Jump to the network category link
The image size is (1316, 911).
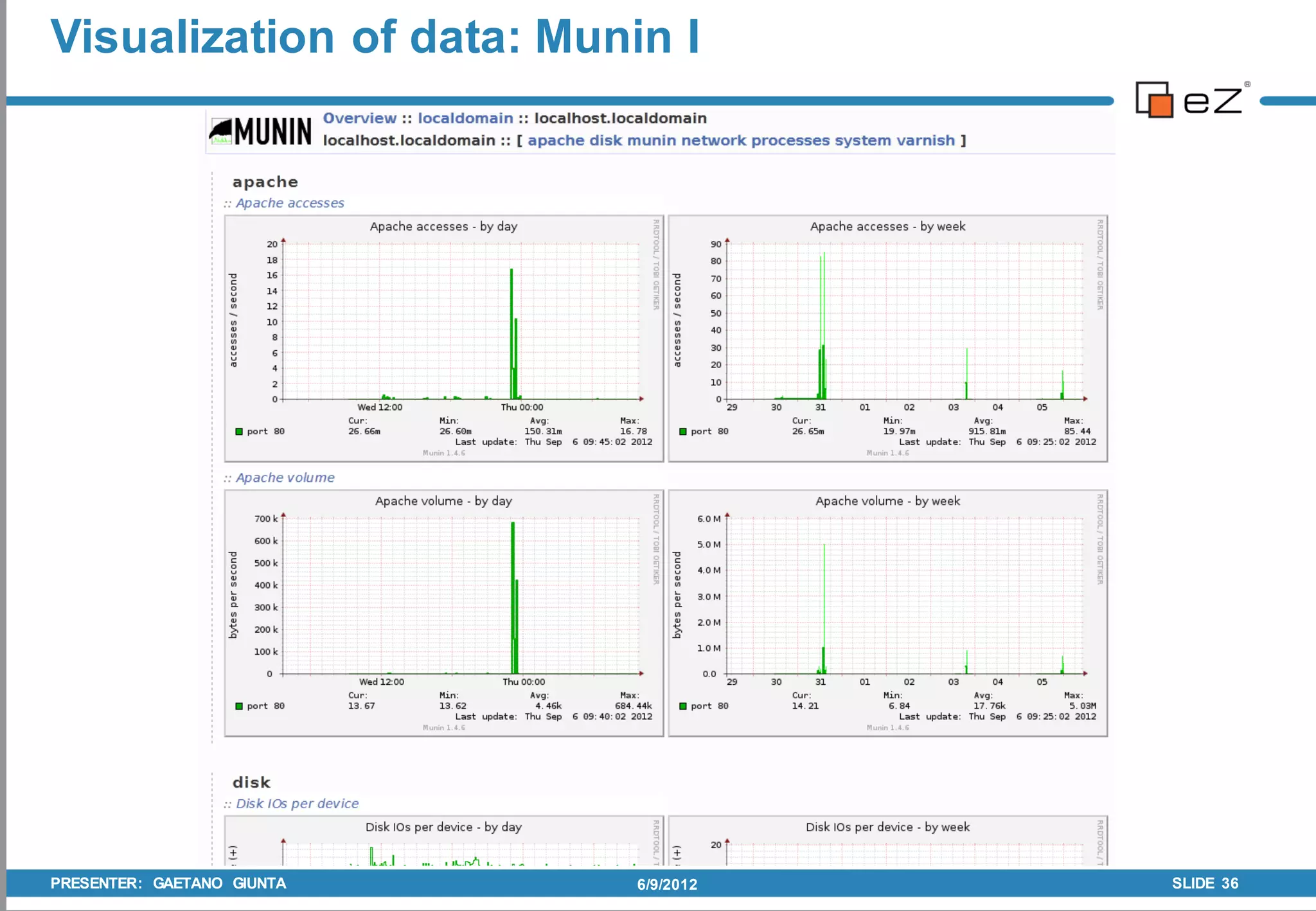point(713,141)
